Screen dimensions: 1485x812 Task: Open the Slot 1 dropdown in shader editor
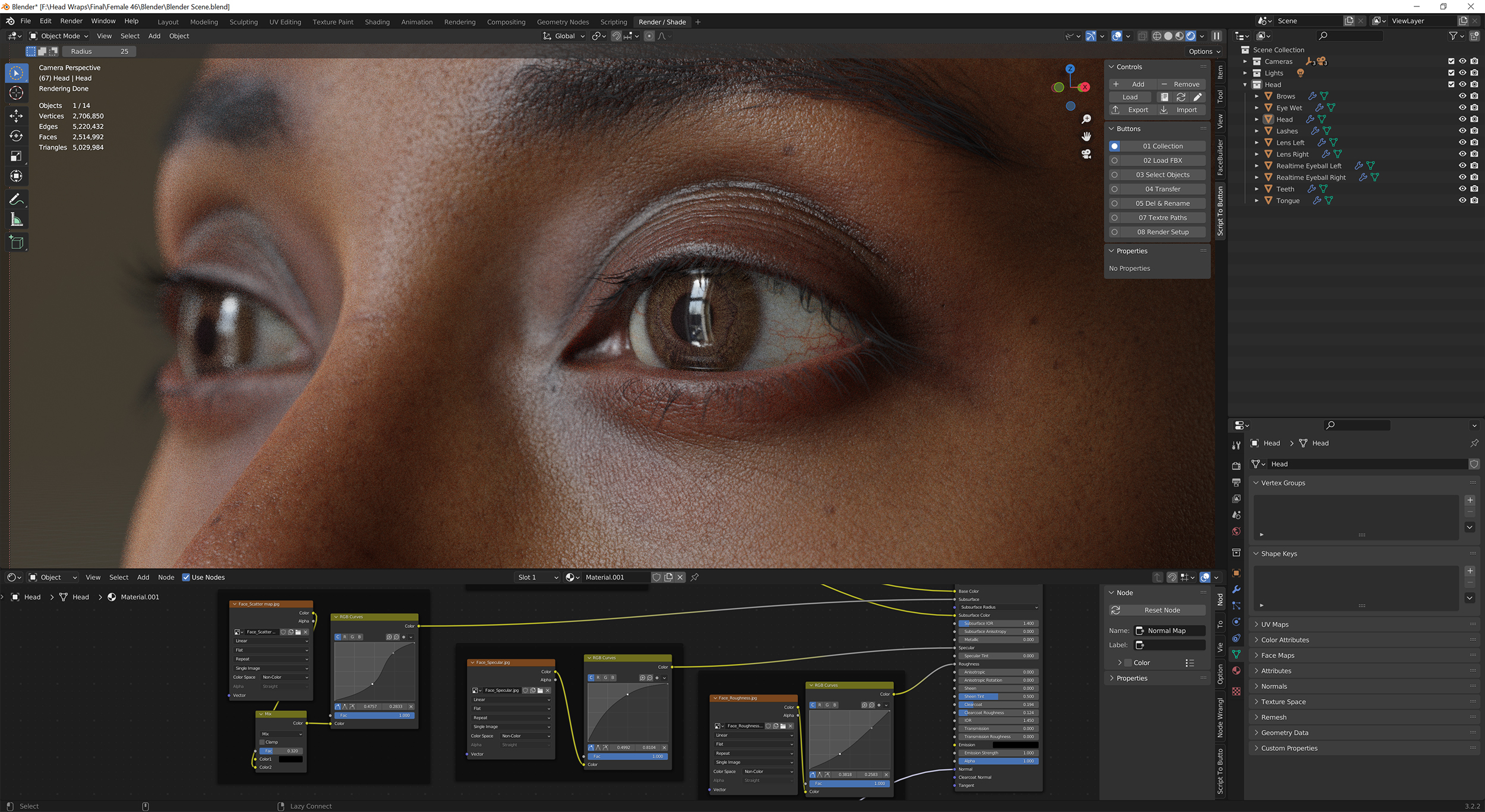click(536, 577)
